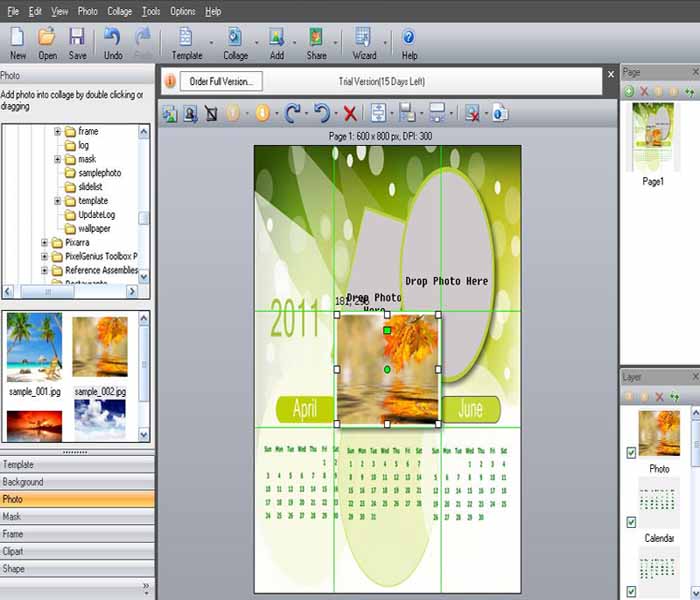Screen dimensions: 700x600
Task: Toggle checkbox of the bottom calendar layer
Action: [631, 592]
